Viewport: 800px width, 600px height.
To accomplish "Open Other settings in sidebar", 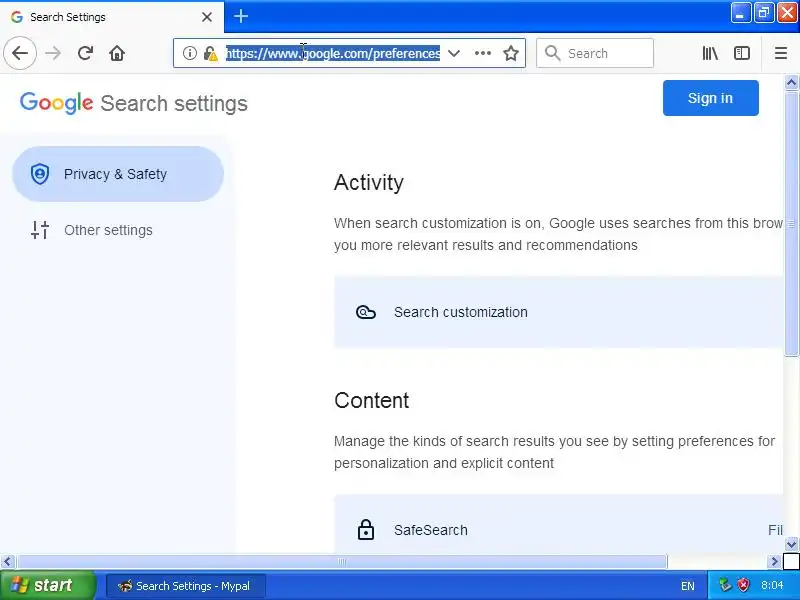I will pyautogui.click(x=118, y=230).
